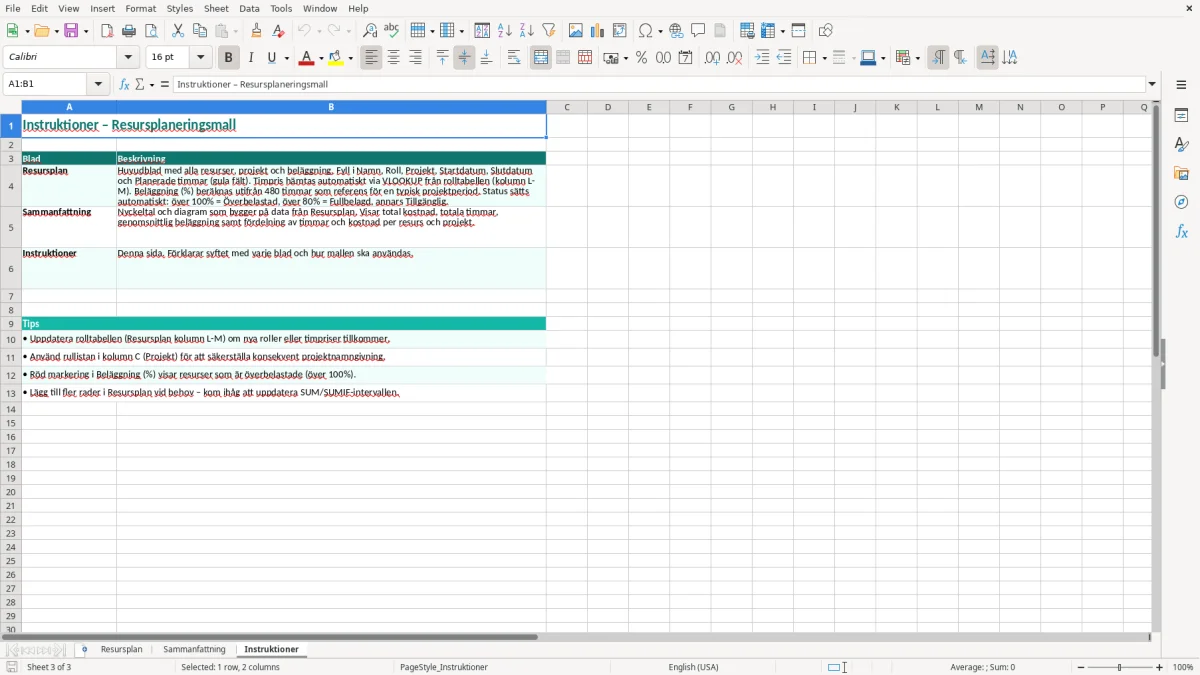Click English (USA) language status
The image size is (1200, 675).
click(693, 667)
